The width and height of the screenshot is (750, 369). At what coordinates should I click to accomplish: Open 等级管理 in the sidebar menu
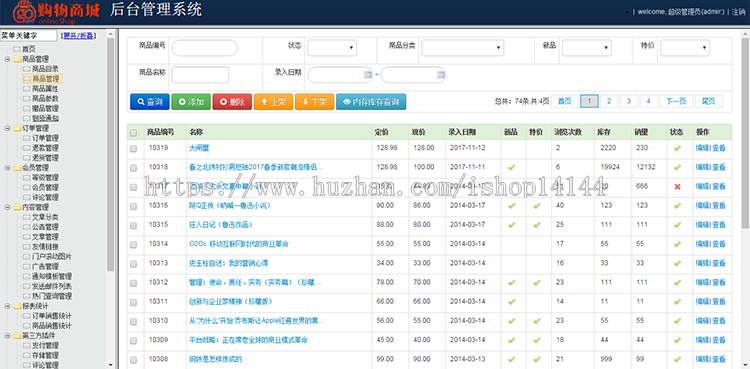[45, 178]
